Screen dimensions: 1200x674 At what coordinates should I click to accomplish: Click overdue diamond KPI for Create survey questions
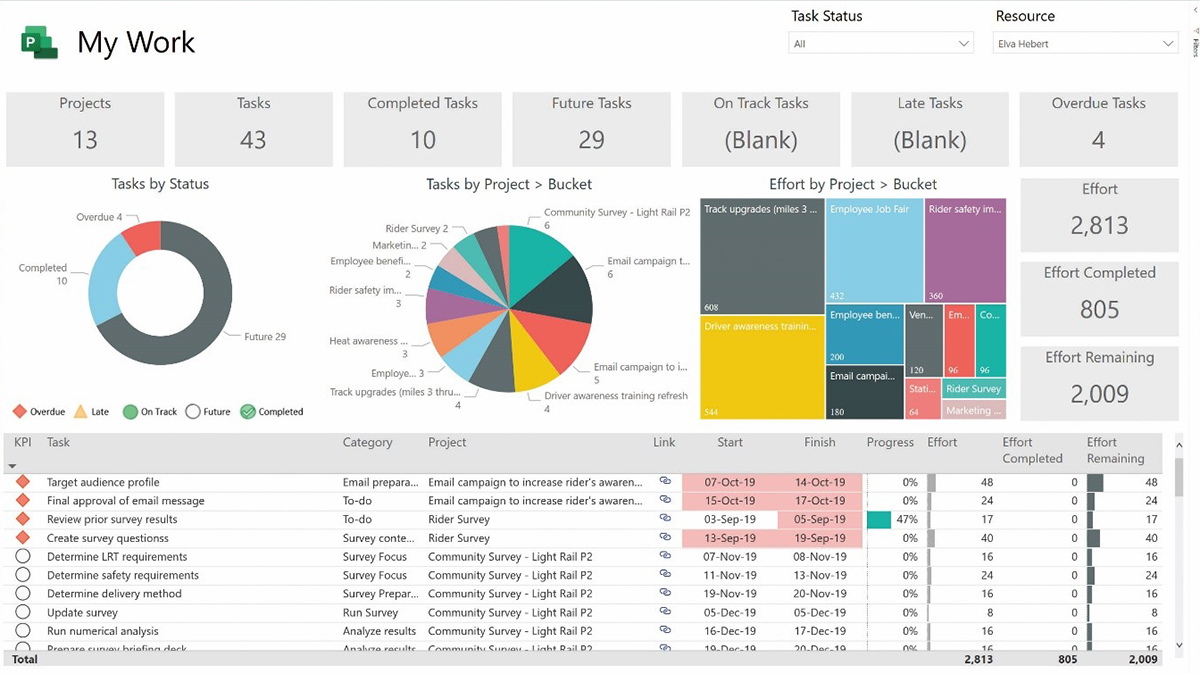(x=23, y=538)
